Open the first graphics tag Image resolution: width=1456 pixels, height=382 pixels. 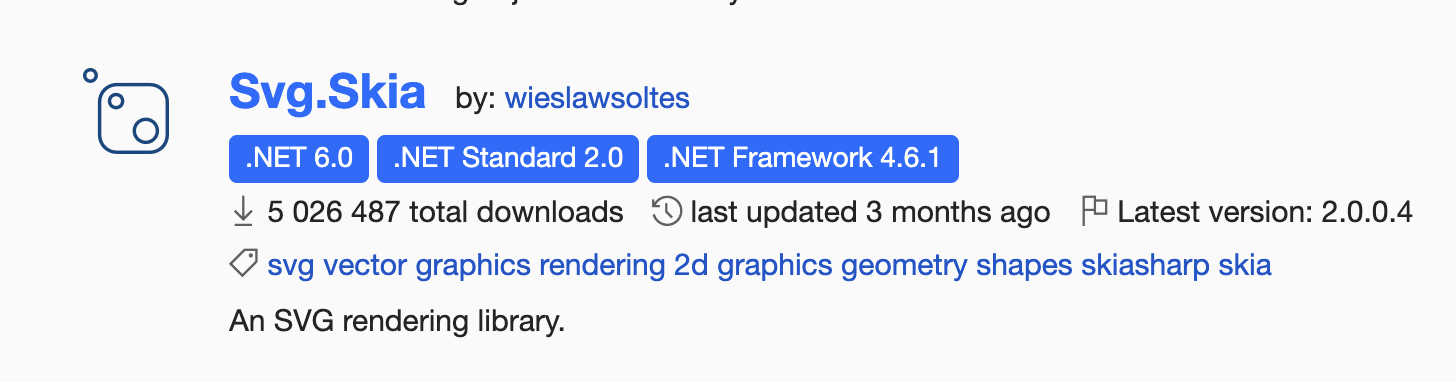tap(473, 266)
